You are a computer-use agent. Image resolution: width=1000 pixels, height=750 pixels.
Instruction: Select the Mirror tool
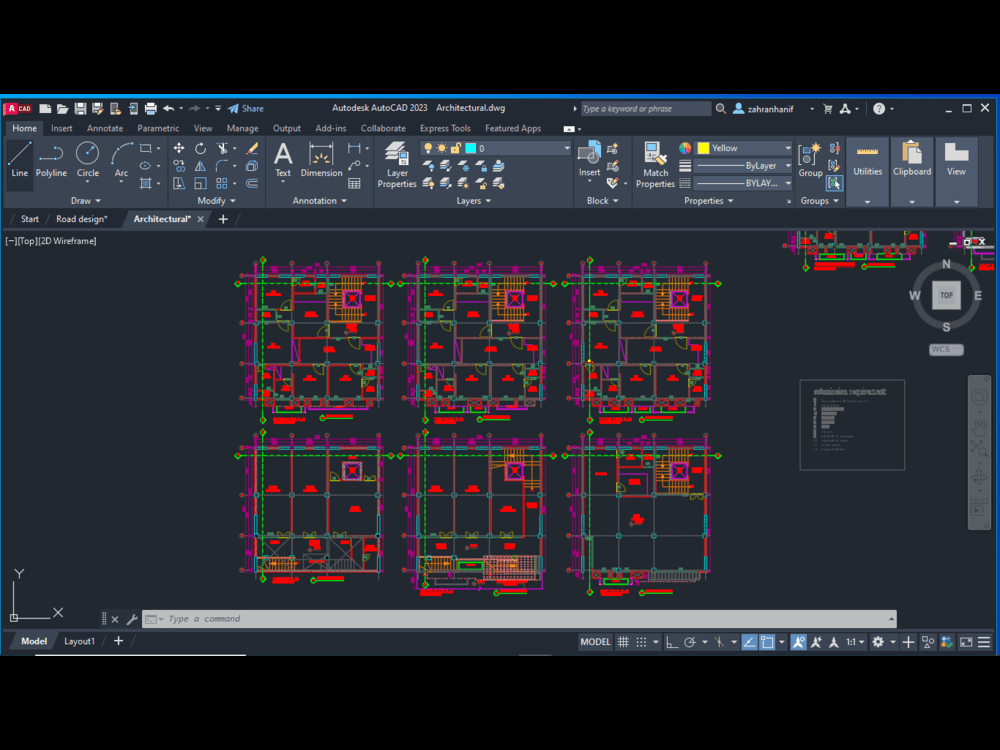click(200, 166)
